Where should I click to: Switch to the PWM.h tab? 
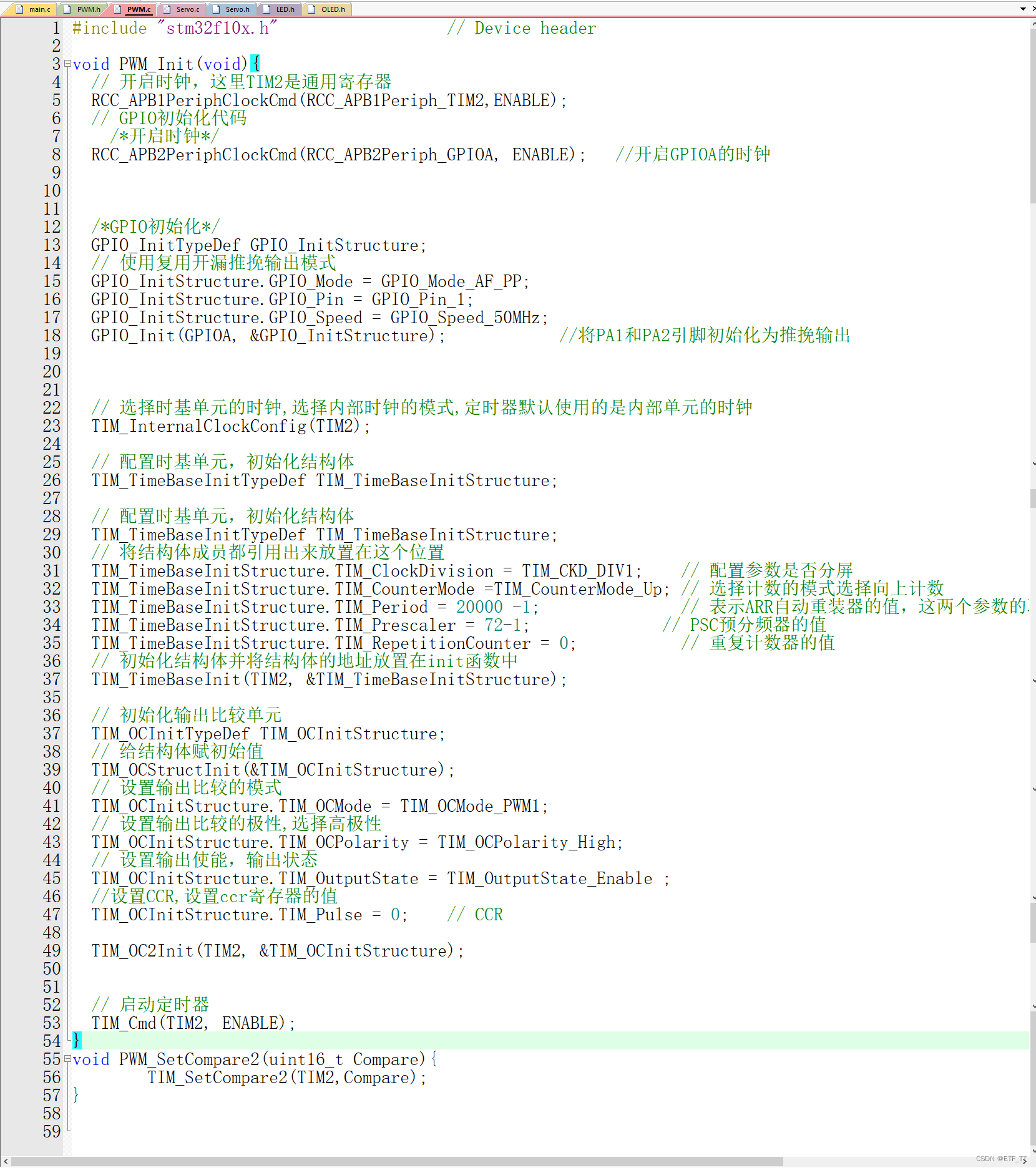click(x=83, y=9)
